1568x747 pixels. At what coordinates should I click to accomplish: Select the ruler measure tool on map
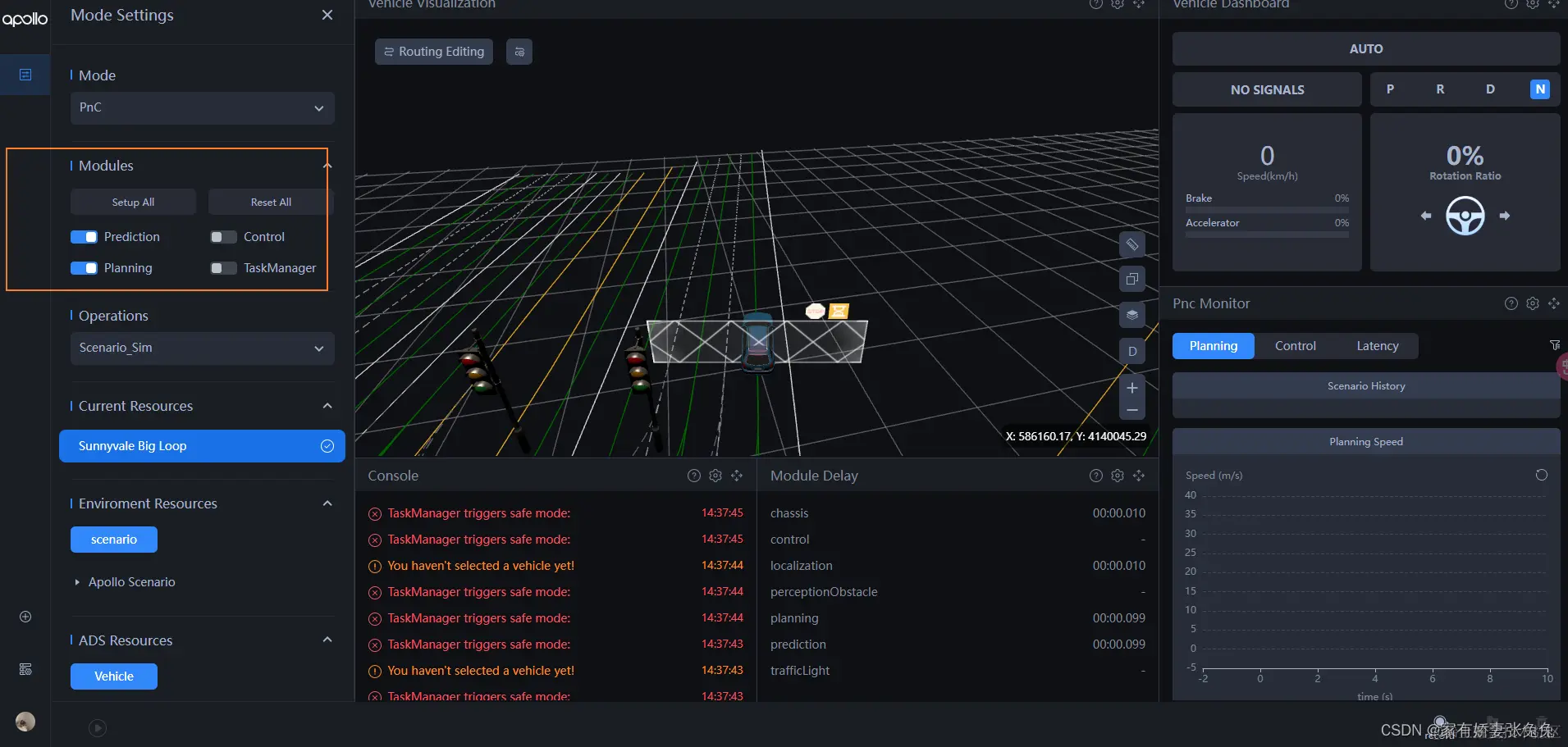1132,244
